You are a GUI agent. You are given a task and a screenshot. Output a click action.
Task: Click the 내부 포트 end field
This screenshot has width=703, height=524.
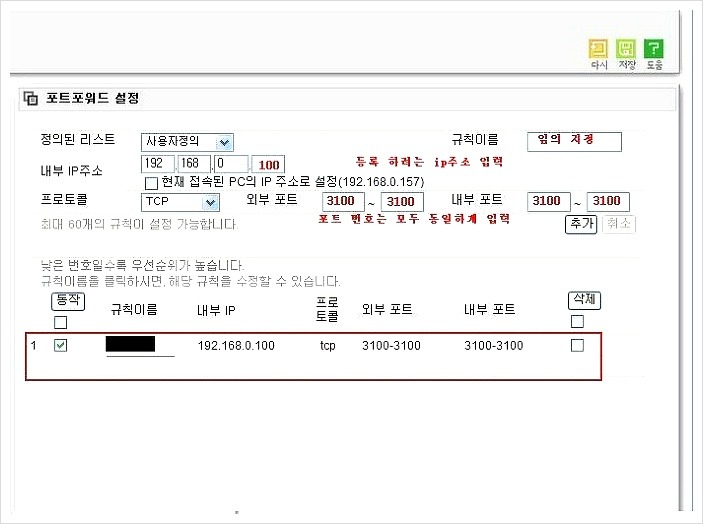(608, 201)
